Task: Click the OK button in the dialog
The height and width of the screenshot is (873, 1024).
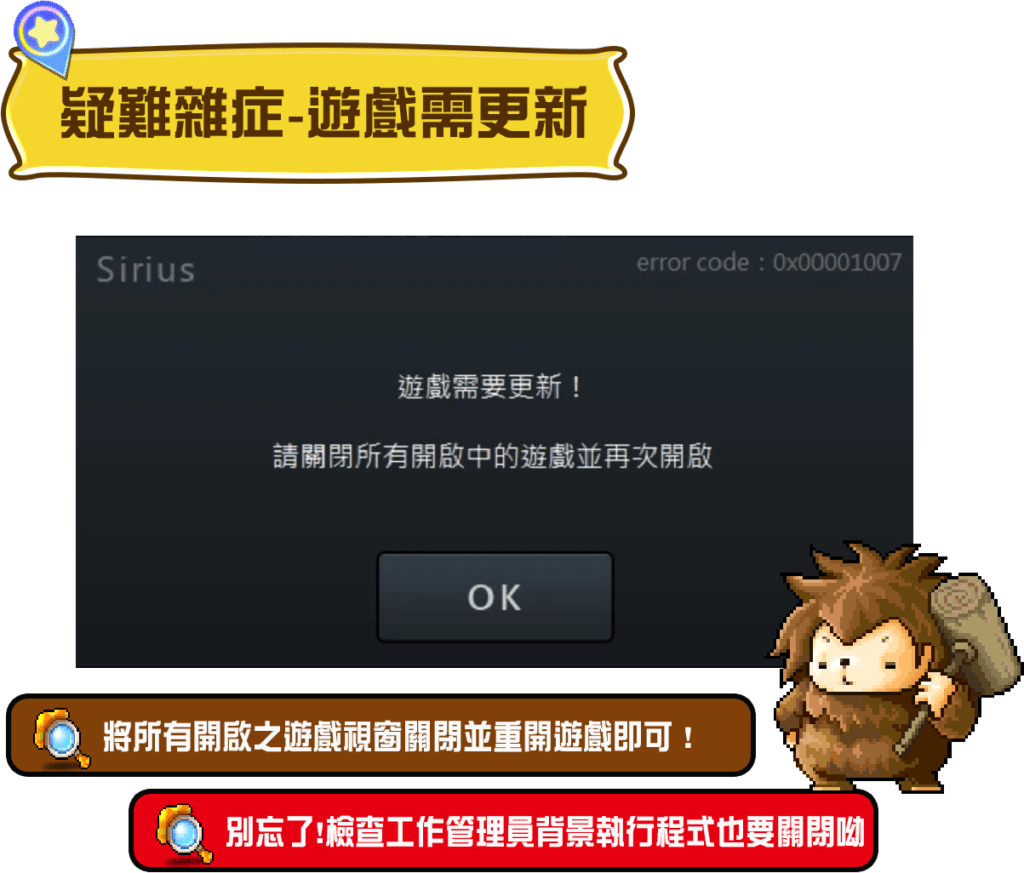Action: coord(495,597)
